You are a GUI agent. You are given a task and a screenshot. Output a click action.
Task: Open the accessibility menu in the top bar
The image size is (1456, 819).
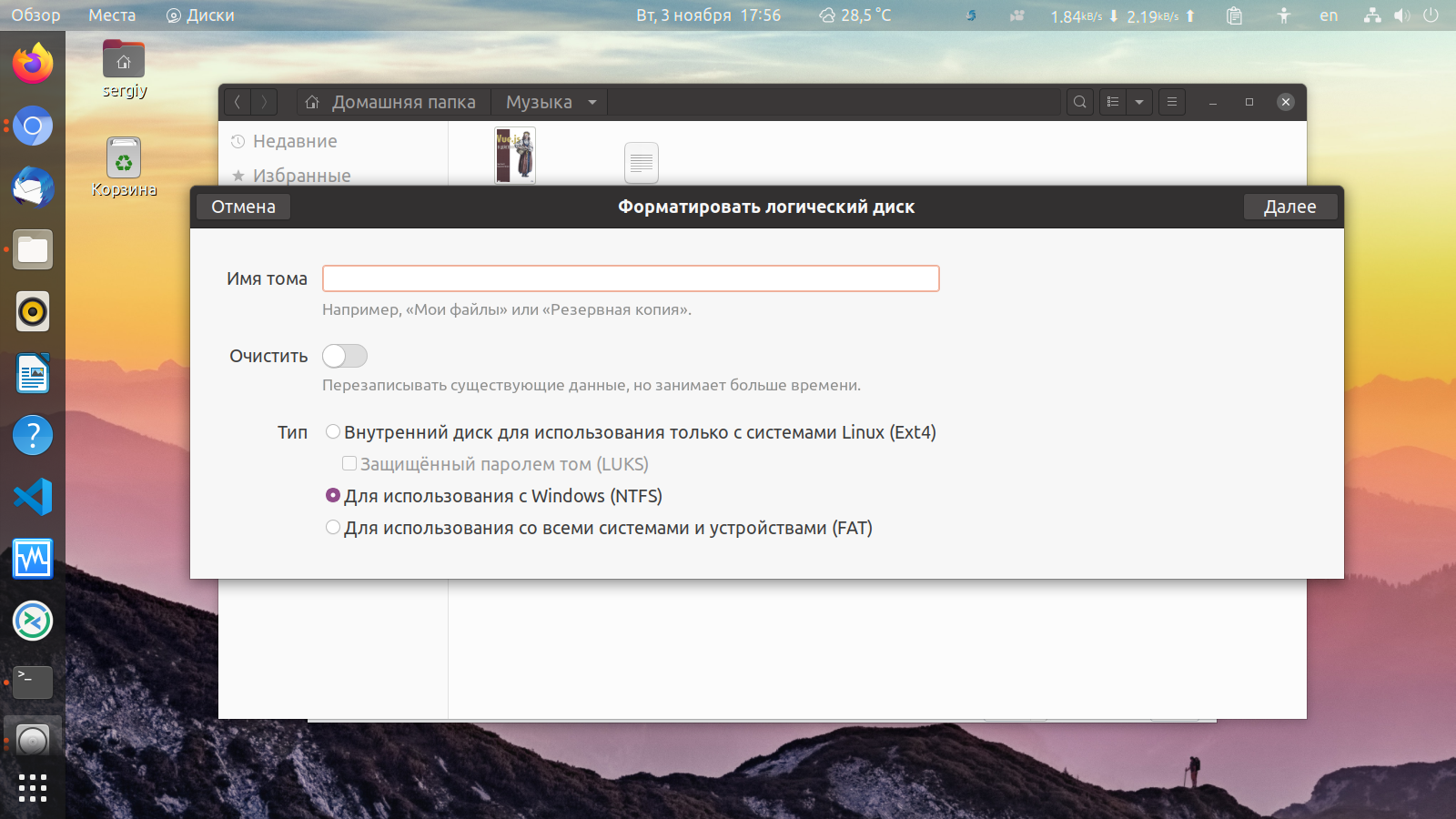coord(1283,15)
